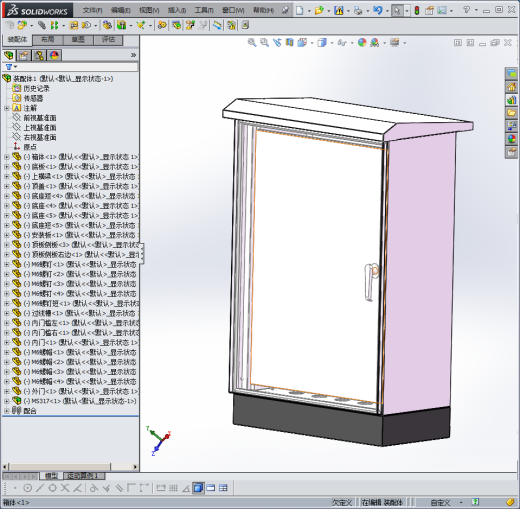This screenshot has height=509, width=520.
Task: Switch to the 运动算例1 bottom tab
Action: 84,476
